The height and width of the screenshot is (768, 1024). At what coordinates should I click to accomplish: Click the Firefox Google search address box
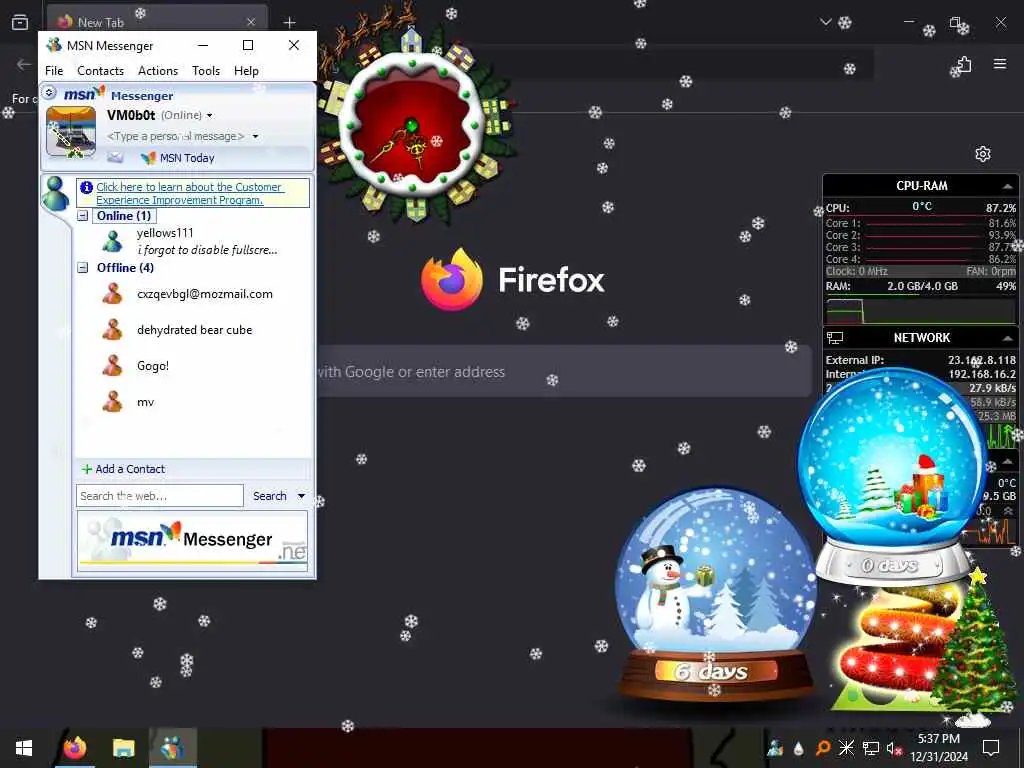(x=564, y=372)
